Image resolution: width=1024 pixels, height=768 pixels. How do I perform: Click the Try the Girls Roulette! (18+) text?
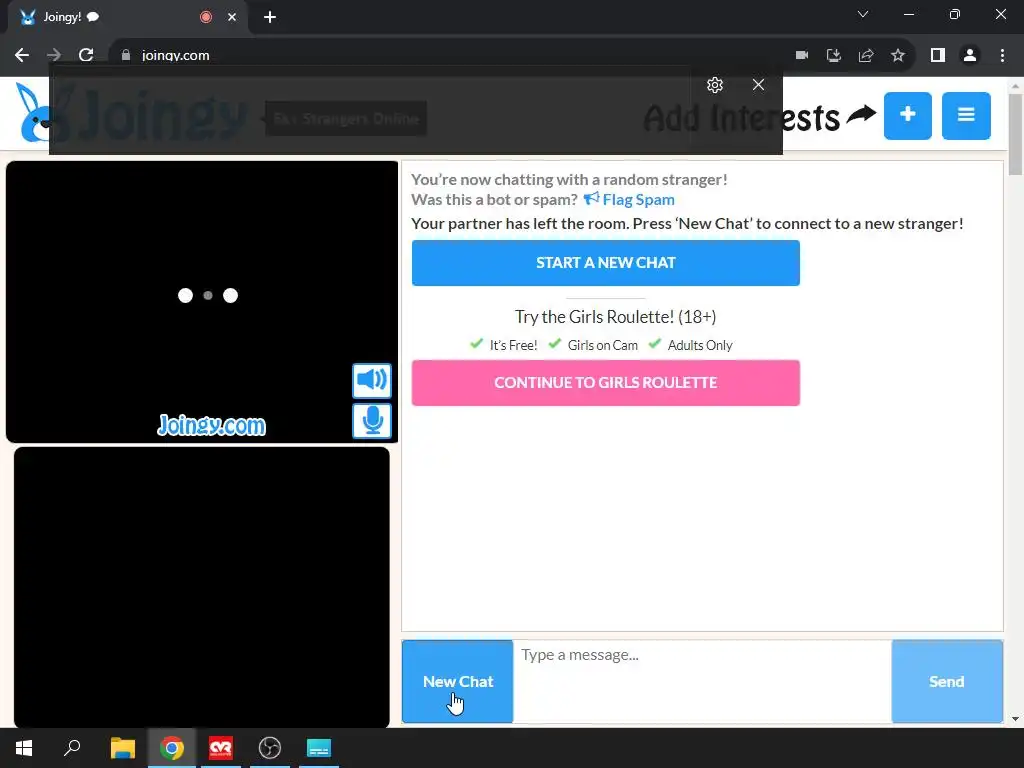615,317
